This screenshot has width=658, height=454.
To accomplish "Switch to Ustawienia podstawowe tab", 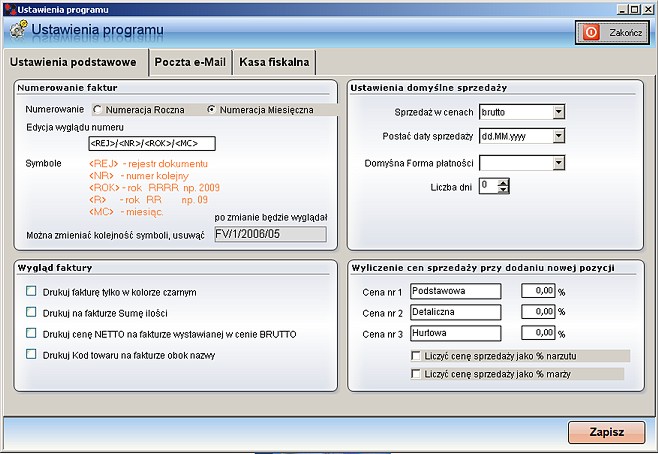I will [x=73, y=62].
